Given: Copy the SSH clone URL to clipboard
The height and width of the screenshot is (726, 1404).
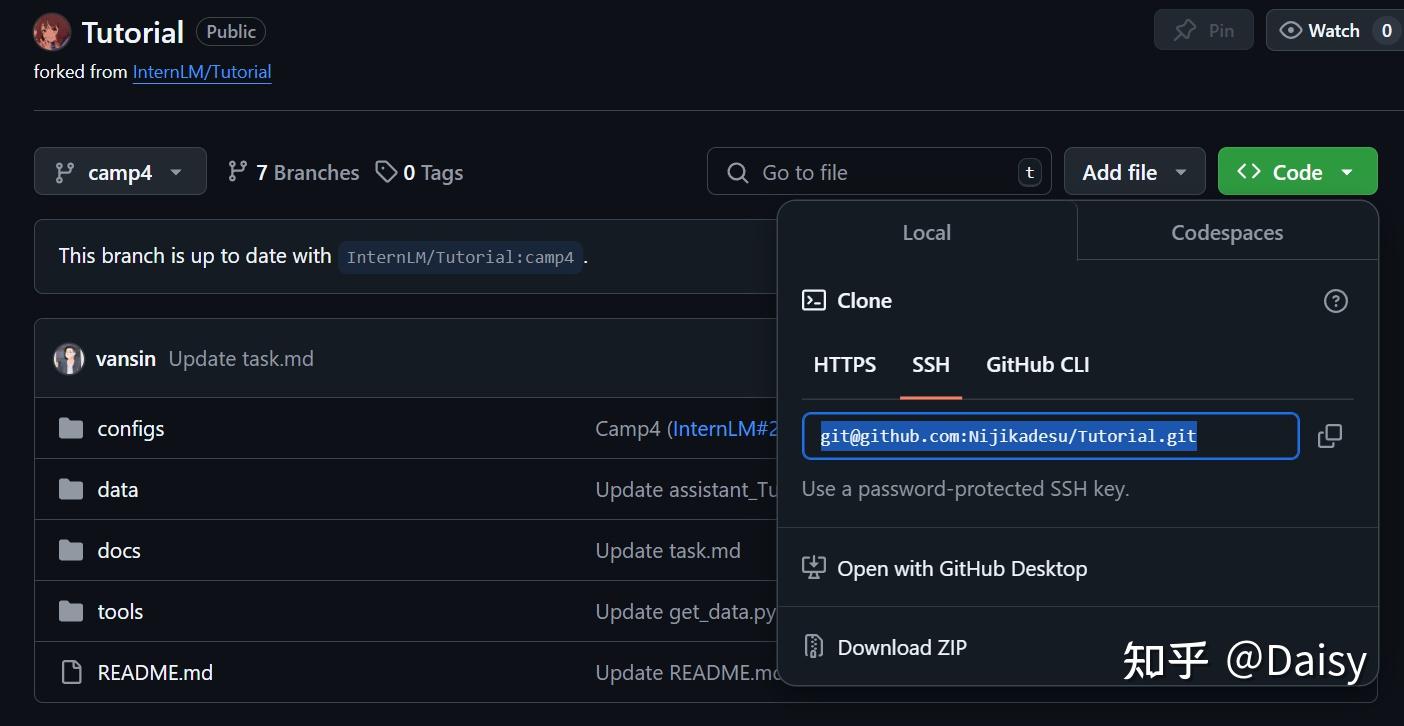Looking at the screenshot, I should pyautogui.click(x=1329, y=436).
